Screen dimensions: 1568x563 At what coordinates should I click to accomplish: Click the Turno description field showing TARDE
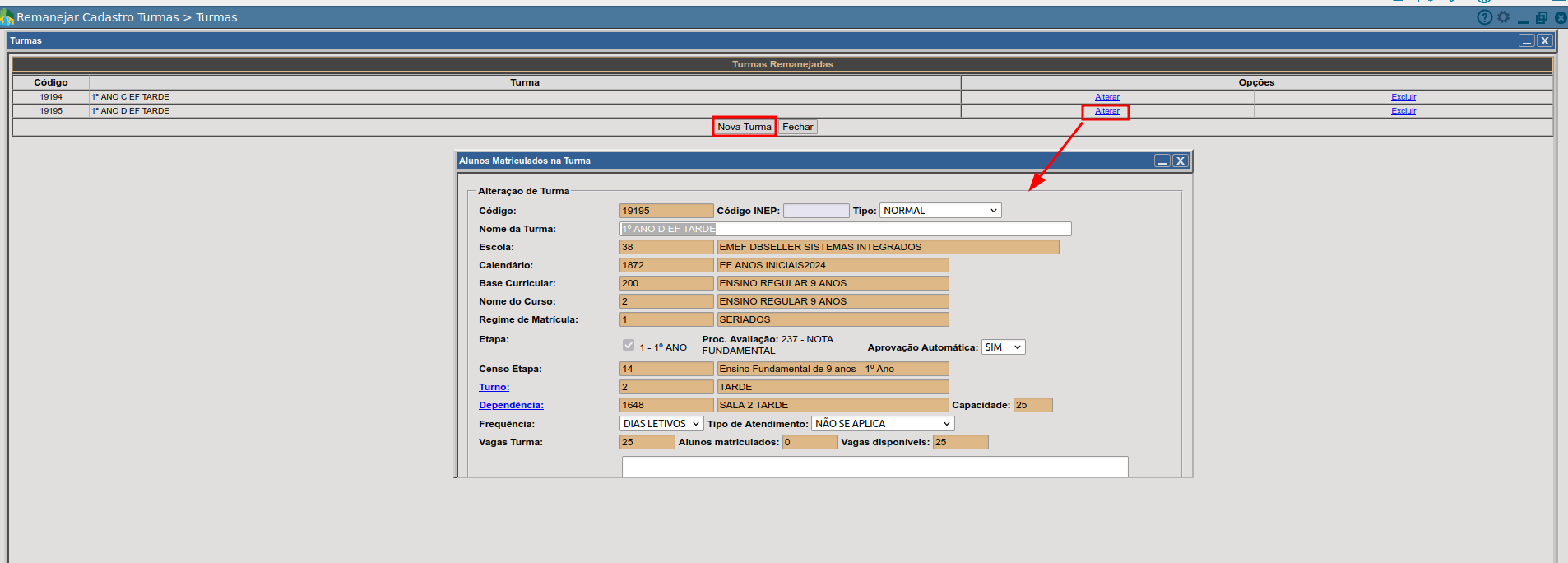click(833, 387)
